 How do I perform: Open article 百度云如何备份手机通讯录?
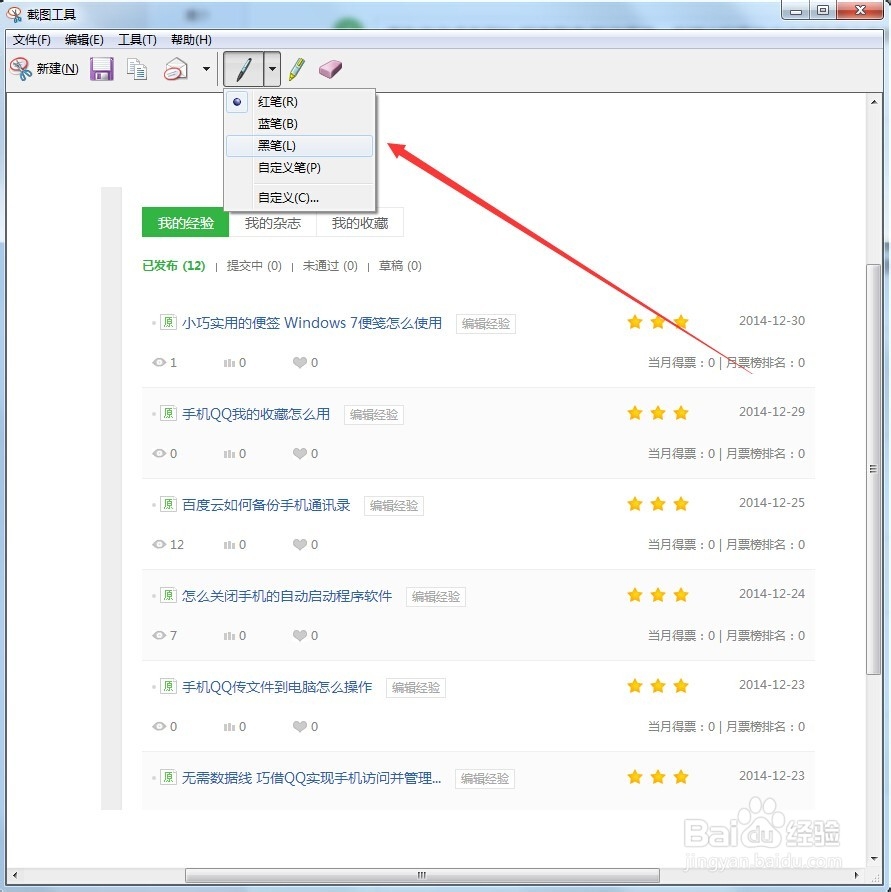pyautogui.click(x=266, y=505)
